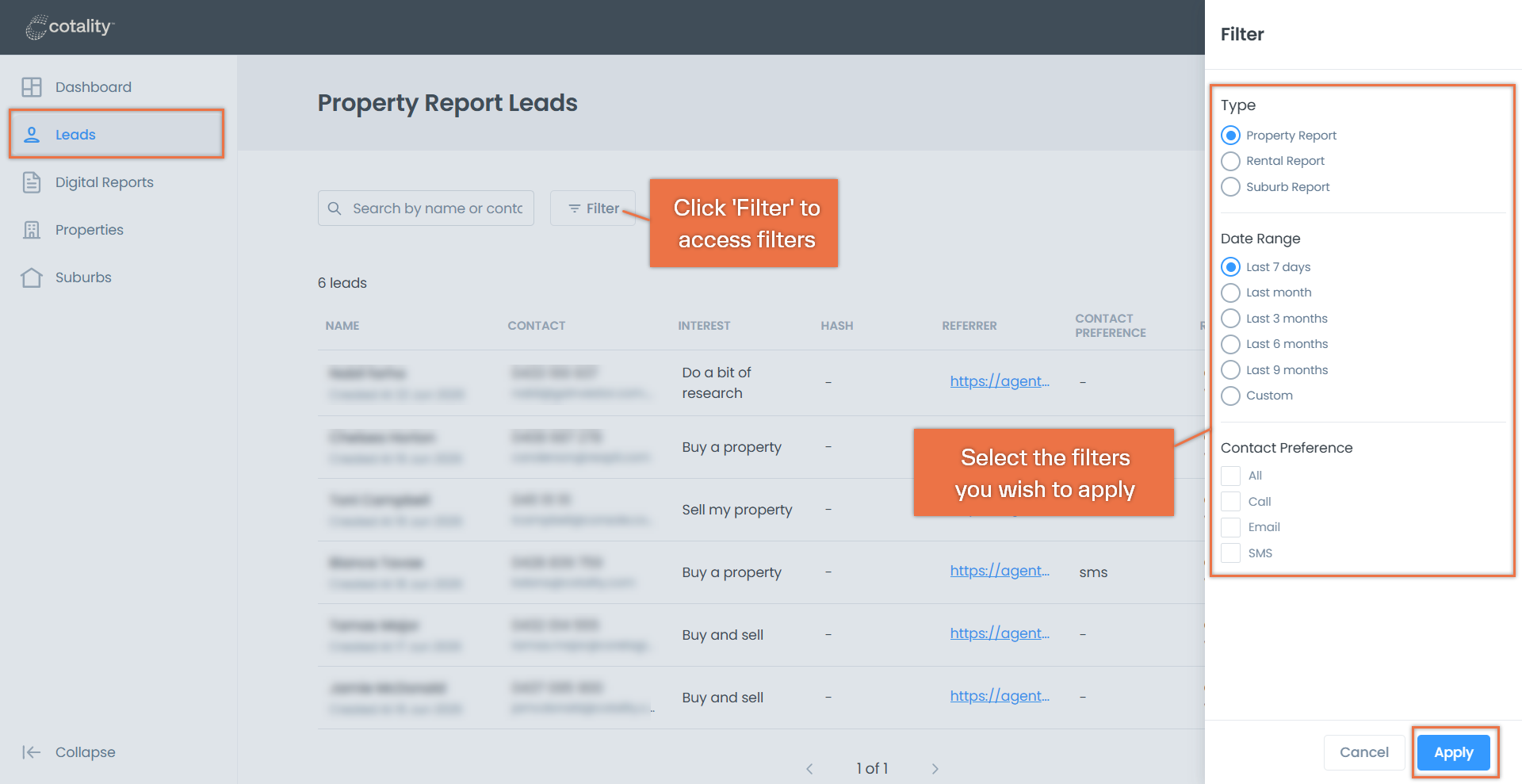Select the Last 3 months date range
Viewport: 1522px width, 784px height.
click(x=1230, y=319)
